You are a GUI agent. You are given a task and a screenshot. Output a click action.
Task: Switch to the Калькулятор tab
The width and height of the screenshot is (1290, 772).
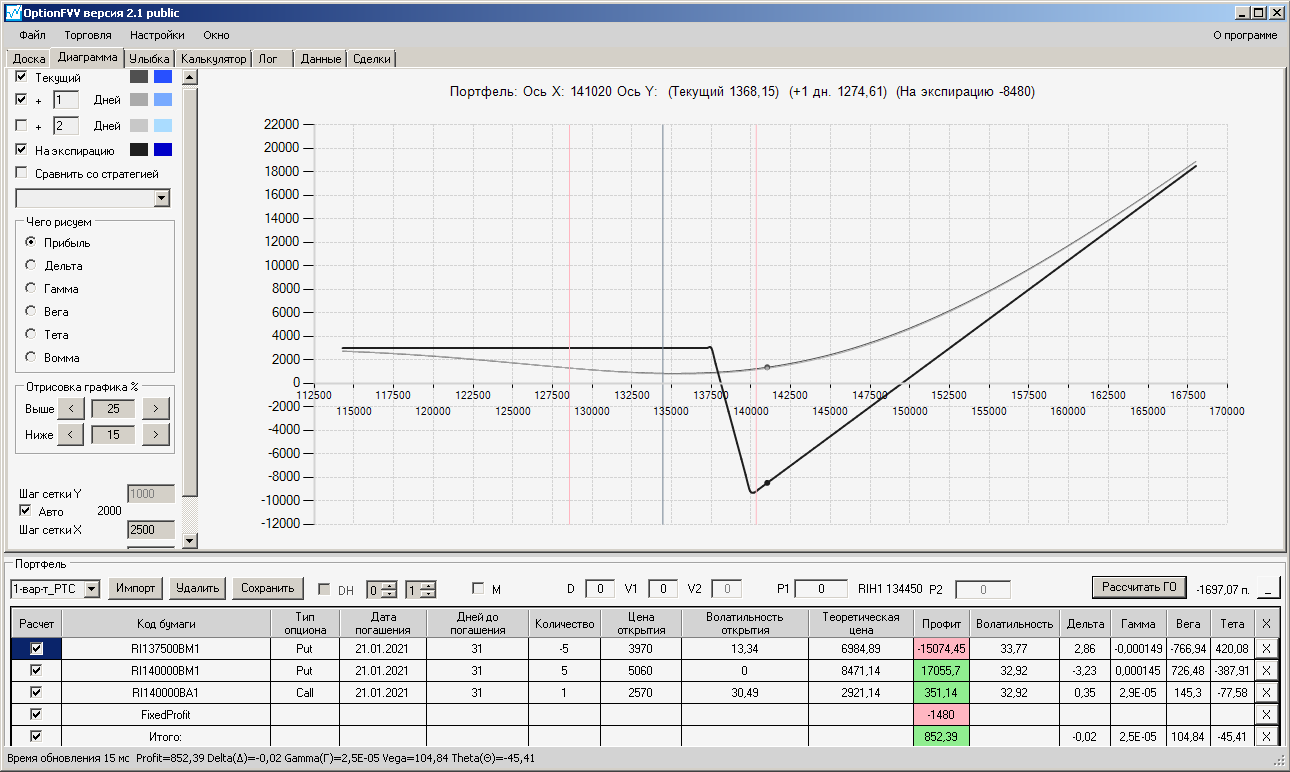tap(214, 59)
